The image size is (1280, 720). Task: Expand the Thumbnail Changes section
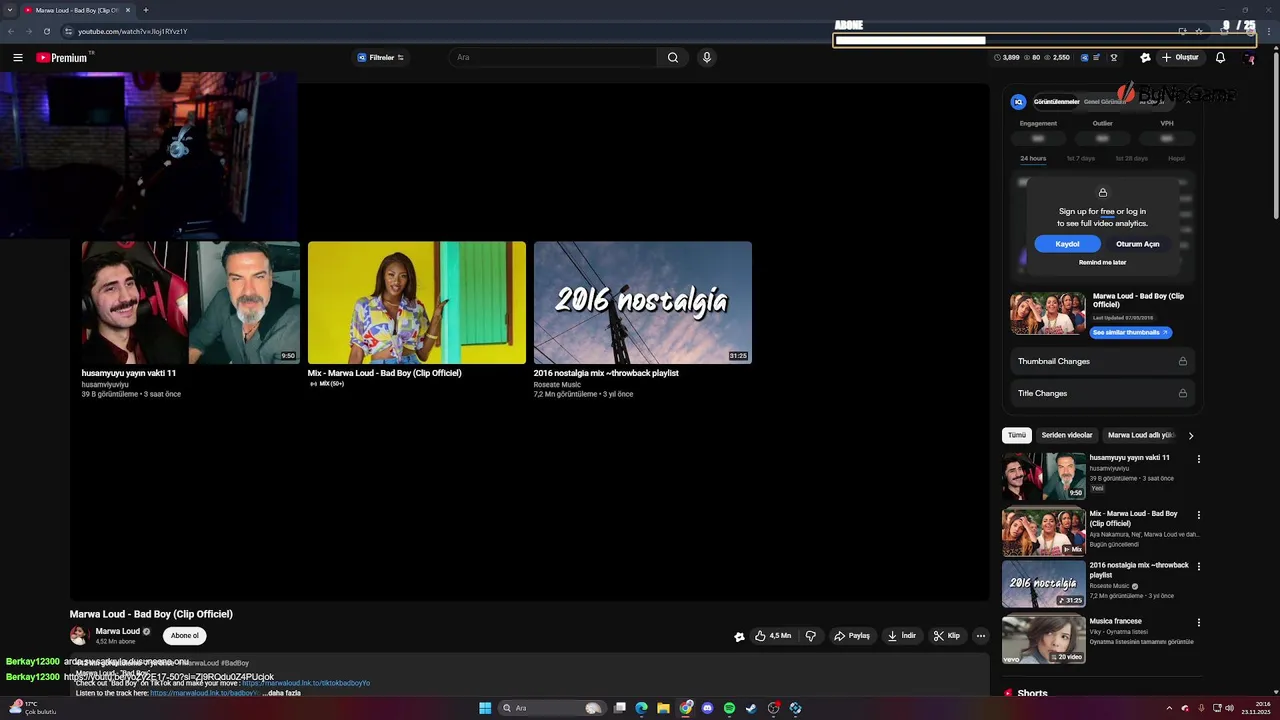(x=1102, y=361)
